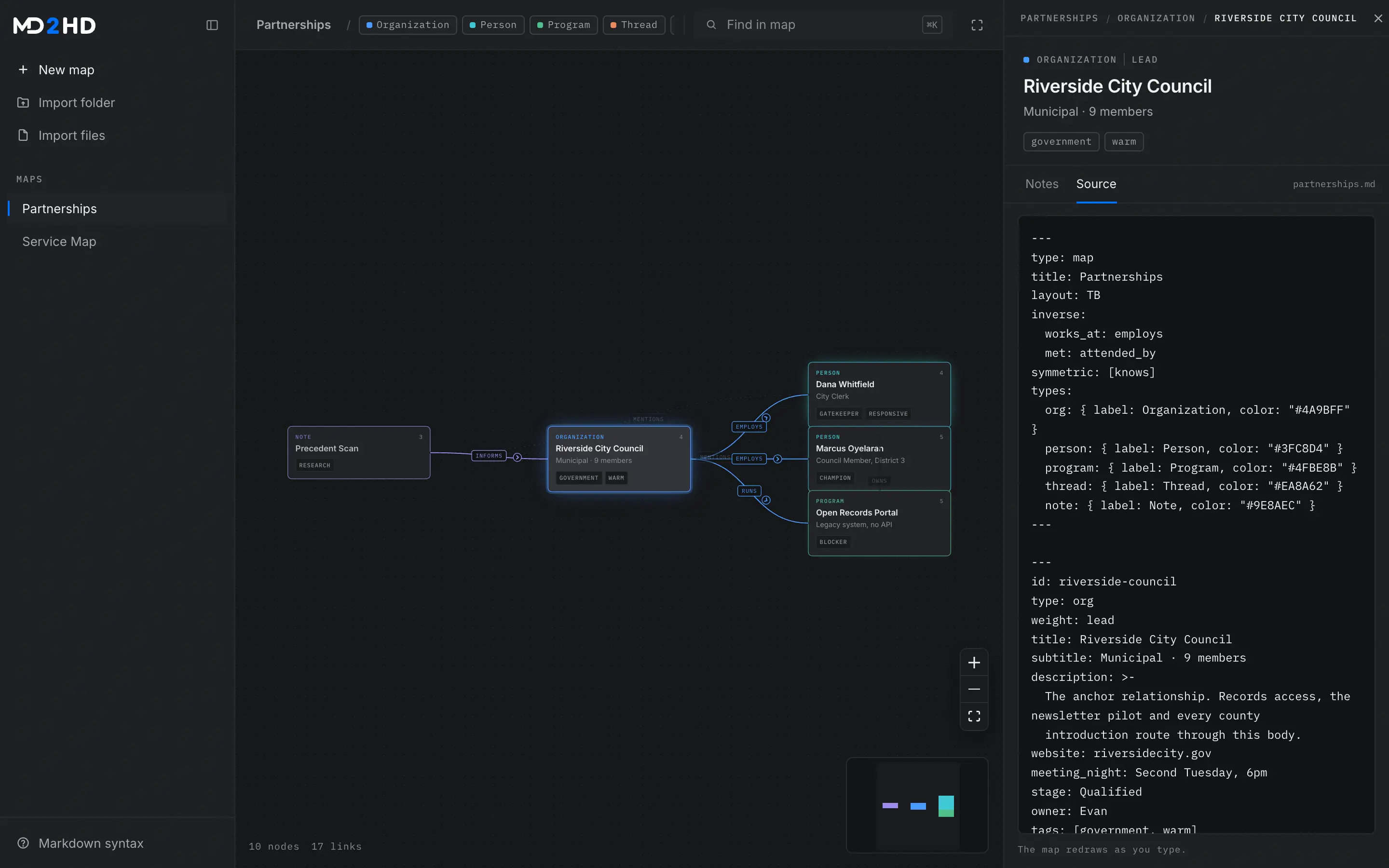Screen dimensions: 1389x868
Task: Zoom in on the map
Action: (973, 663)
